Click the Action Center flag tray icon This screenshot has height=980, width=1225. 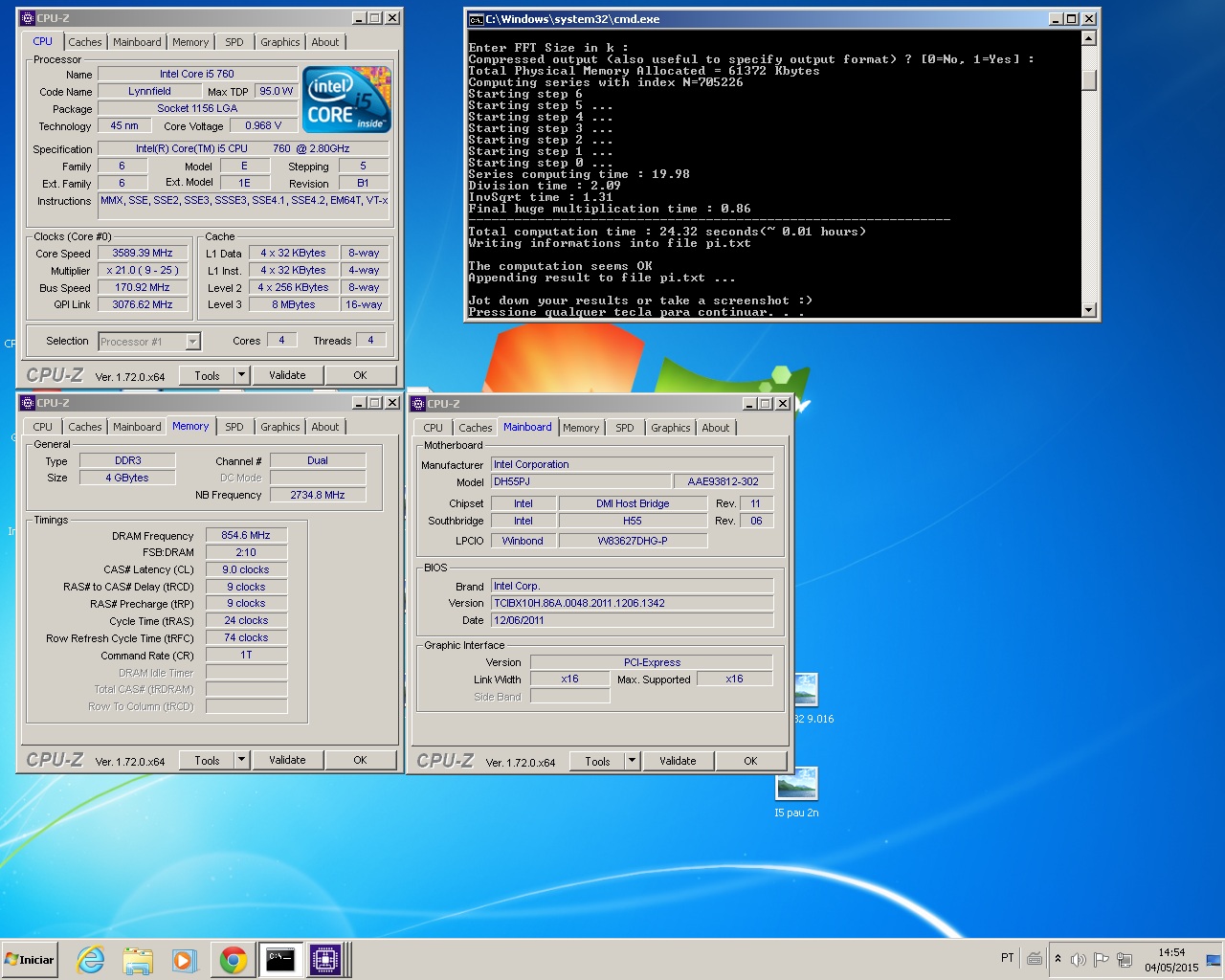(1101, 959)
